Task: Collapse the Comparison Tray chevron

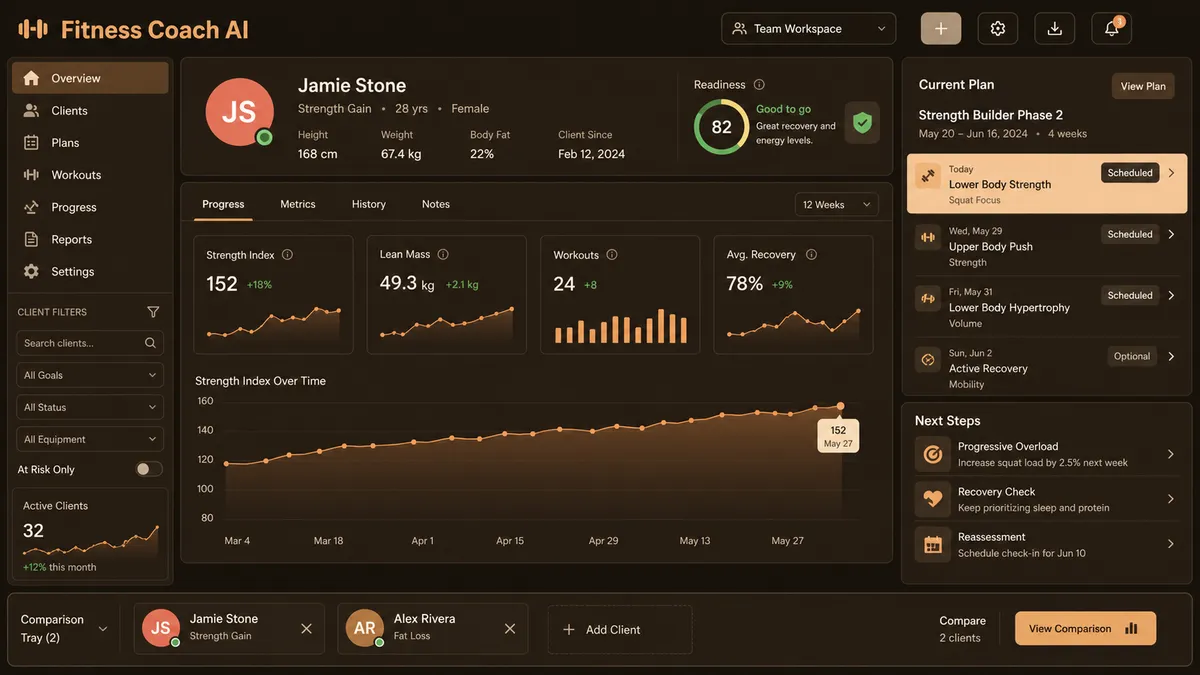Action: [102, 629]
